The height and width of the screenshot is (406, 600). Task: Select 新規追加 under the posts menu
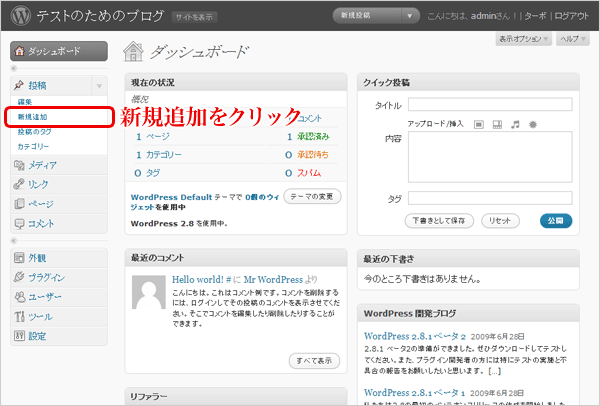(x=33, y=117)
